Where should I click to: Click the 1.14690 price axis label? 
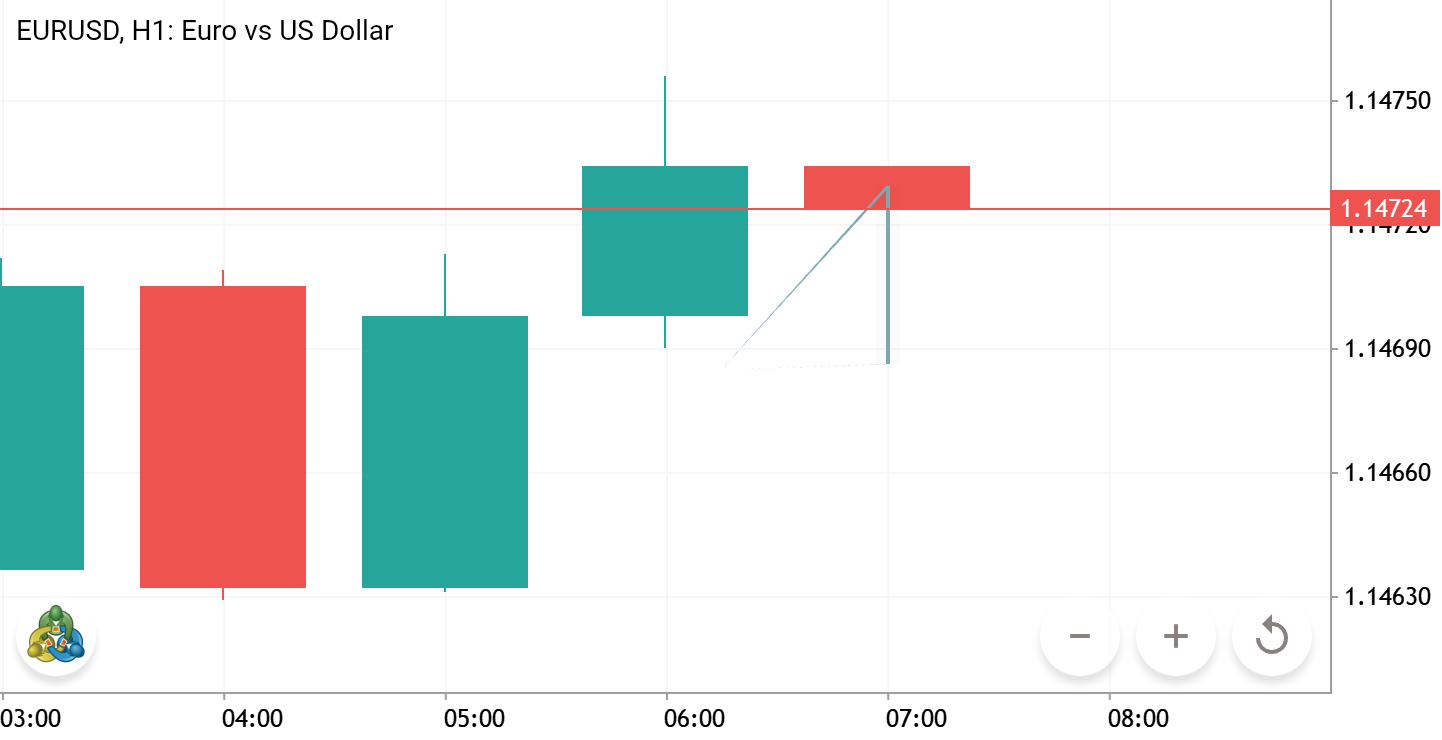(x=1386, y=349)
